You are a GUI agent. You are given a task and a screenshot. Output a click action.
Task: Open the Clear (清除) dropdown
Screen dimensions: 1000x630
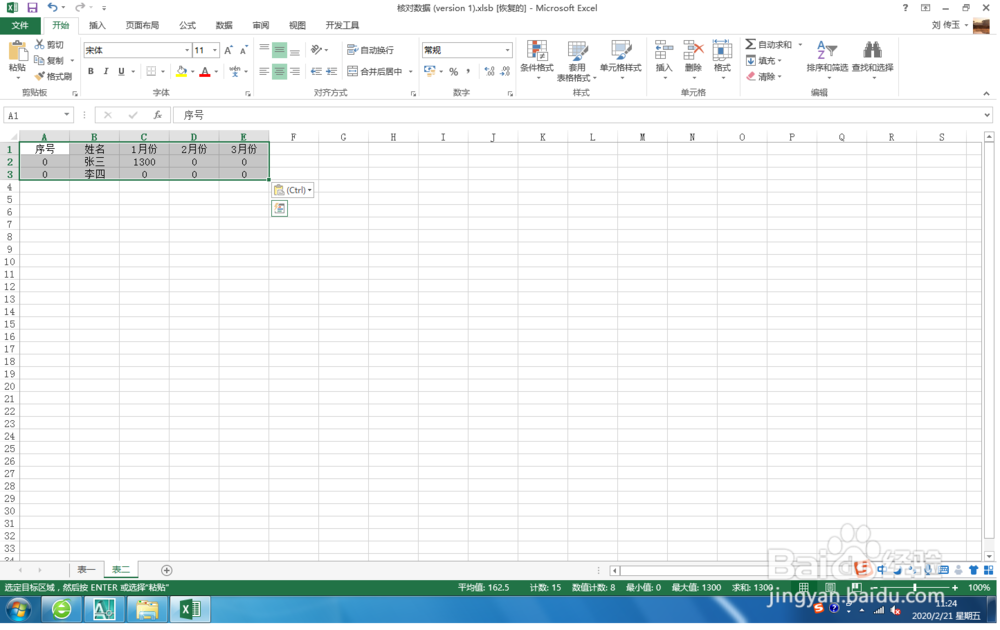point(763,77)
